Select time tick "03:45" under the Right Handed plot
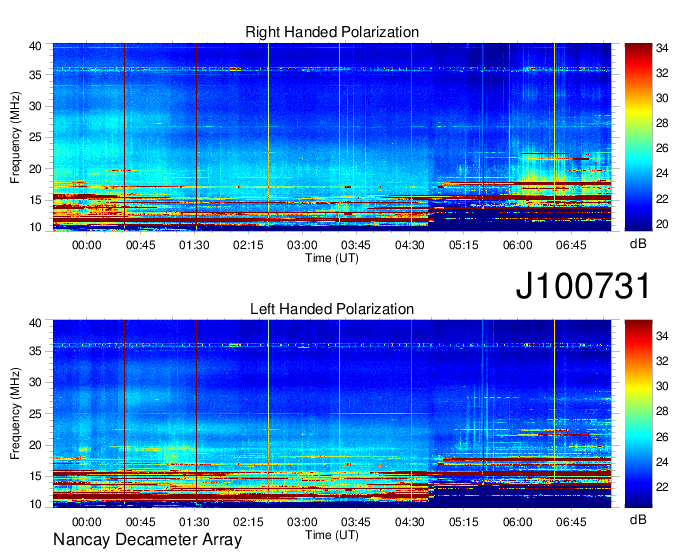 pos(356,245)
